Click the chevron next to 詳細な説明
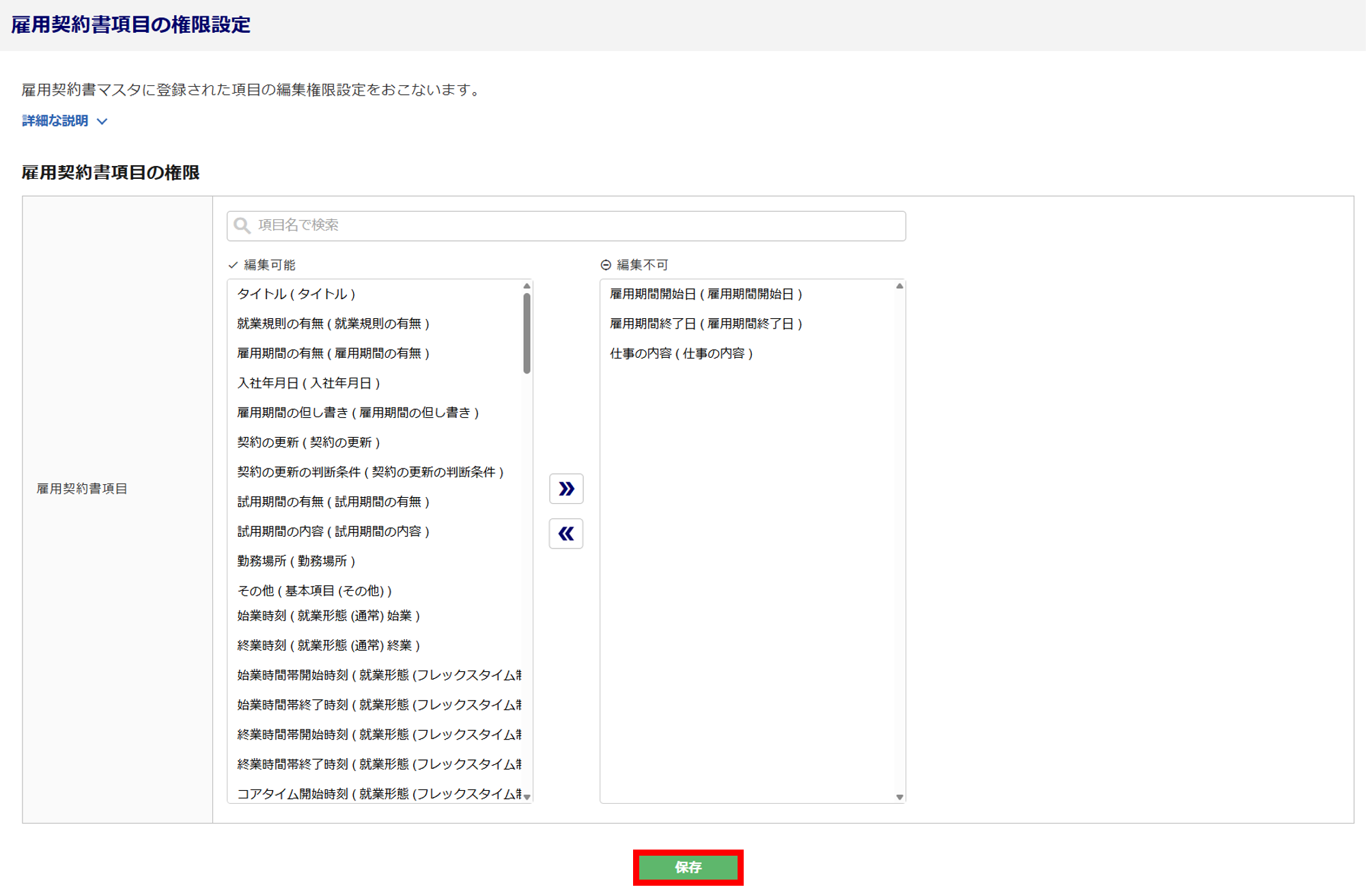The image size is (1372, 896). tap(102, 122)
